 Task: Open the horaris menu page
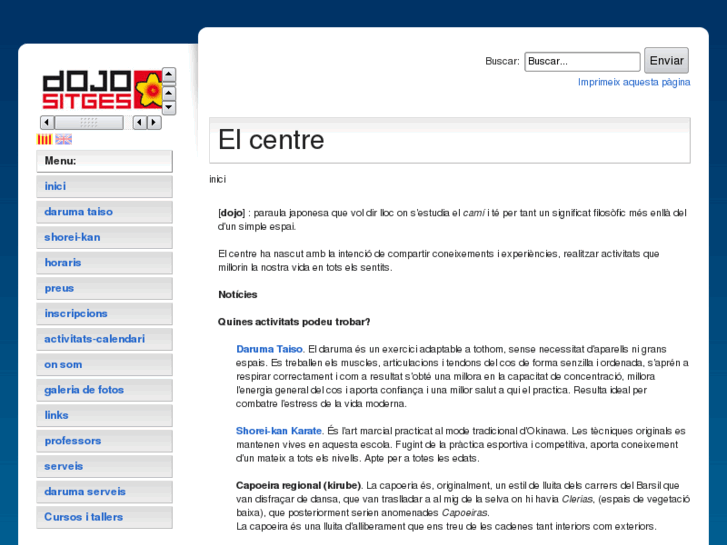point(104,263)
